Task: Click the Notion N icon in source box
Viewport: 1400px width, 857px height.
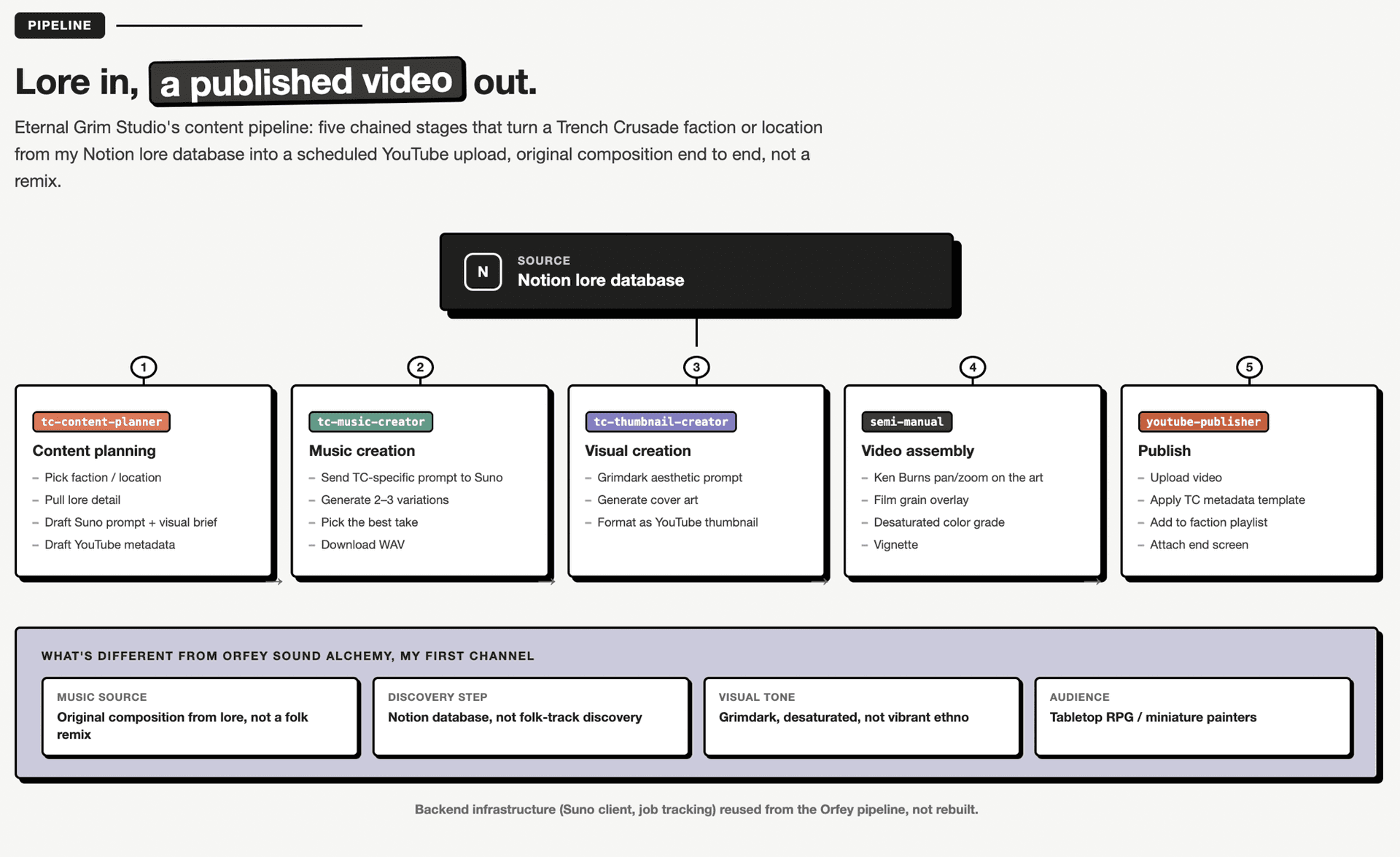Action: pos(483,272)
